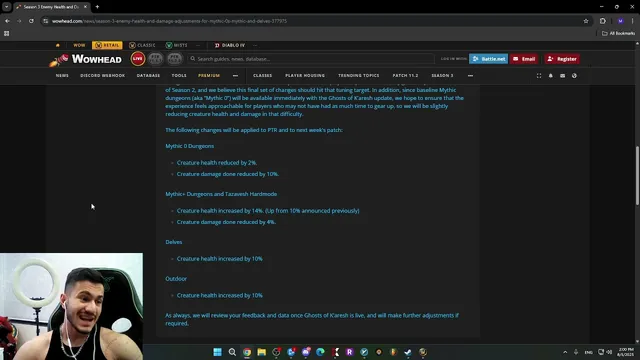Viewport: 640px width, 360px height.
Task: Switch to the CLASSIC site tab
Action: pyautogui.click(x=142, y=45)
